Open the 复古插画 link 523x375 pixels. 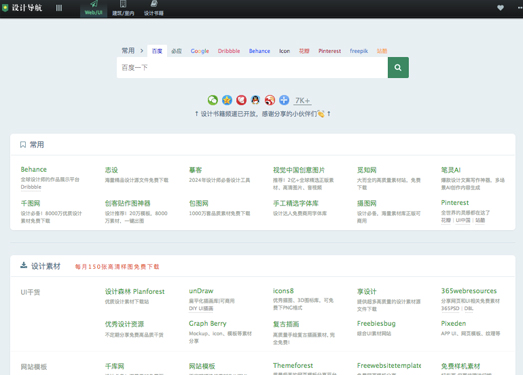click(286, 324)
